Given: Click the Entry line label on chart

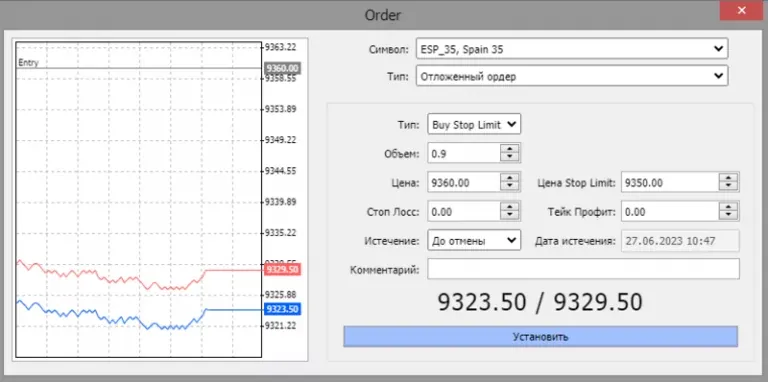Looking at the screenshot, I should coord(28,63).
